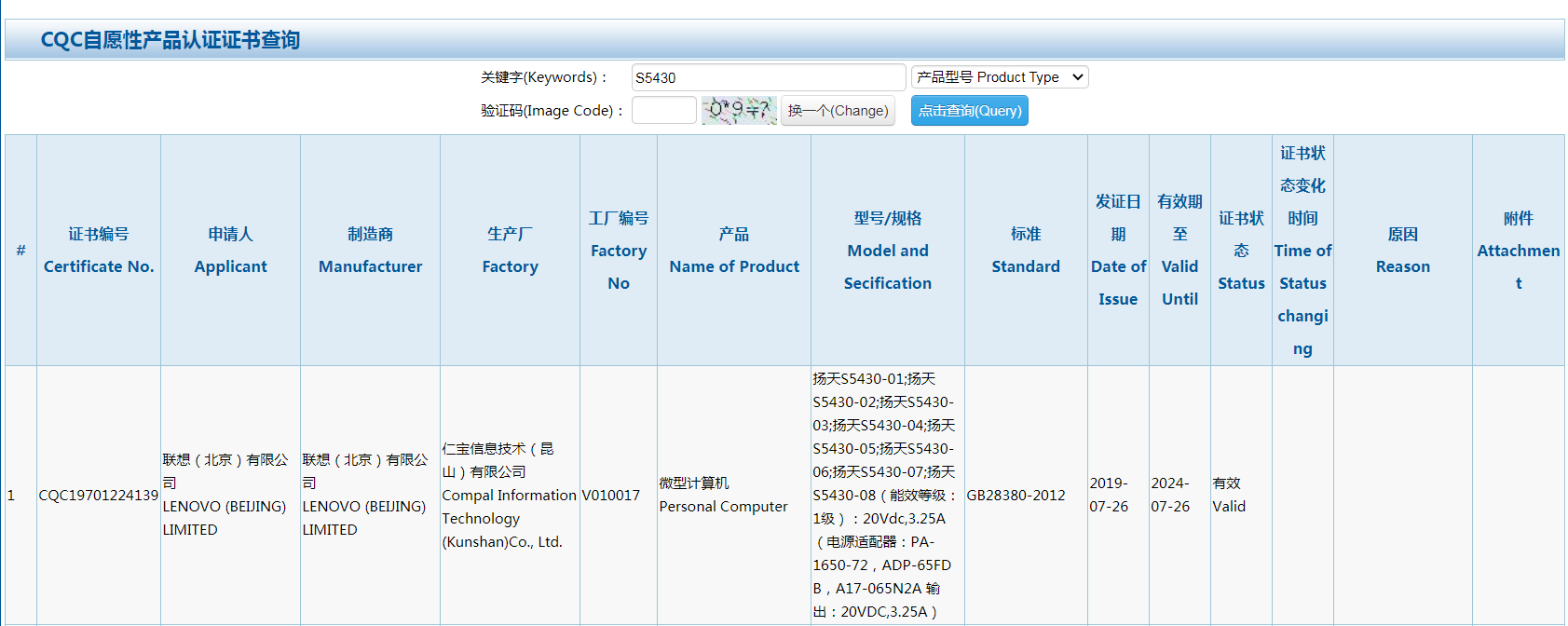Click the Keywords input field containing S5430

(x=768, y=77)
